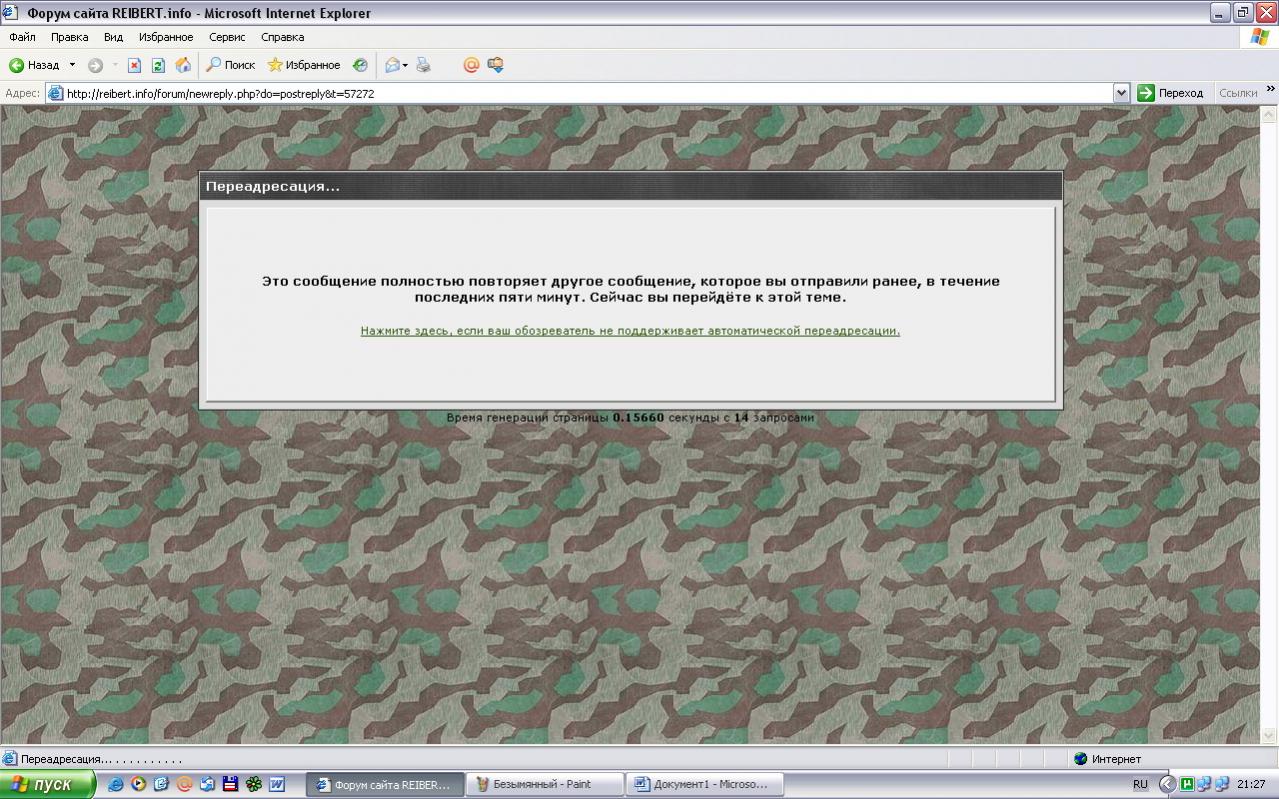Restore down the Internet Explorer window

pos(1243,13)
